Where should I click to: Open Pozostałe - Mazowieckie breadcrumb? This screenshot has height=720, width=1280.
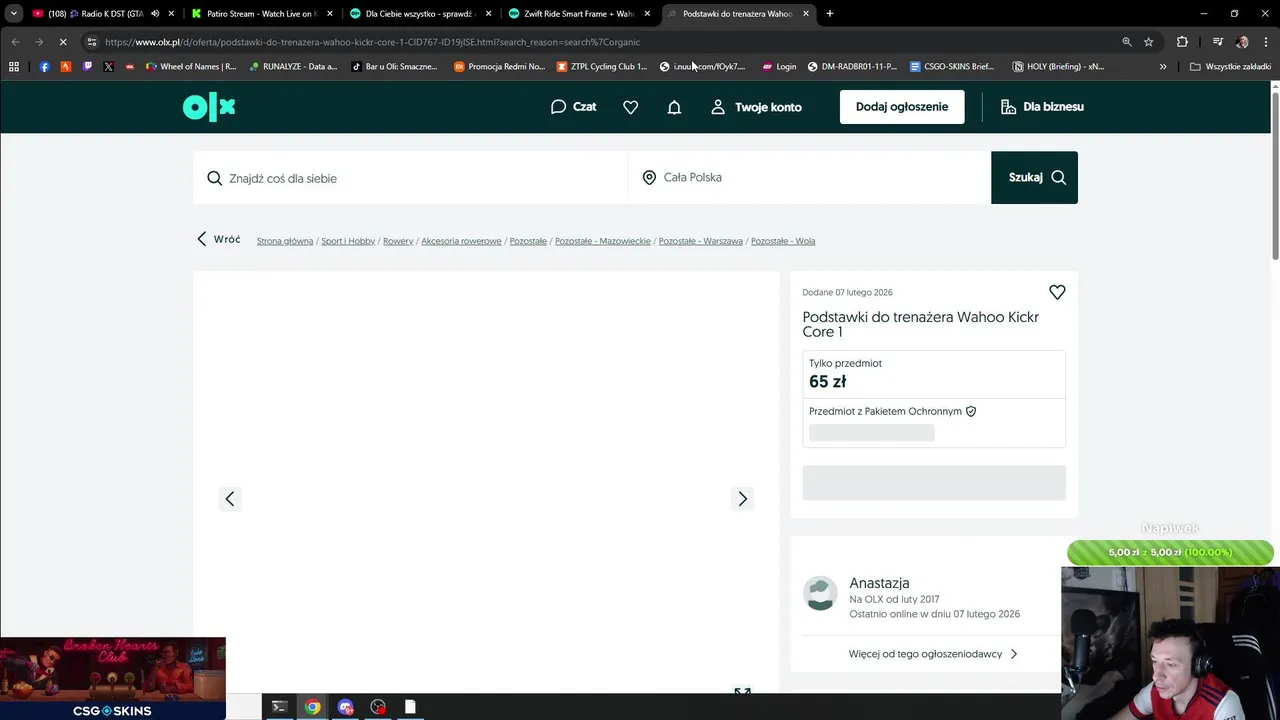[603, 241]
